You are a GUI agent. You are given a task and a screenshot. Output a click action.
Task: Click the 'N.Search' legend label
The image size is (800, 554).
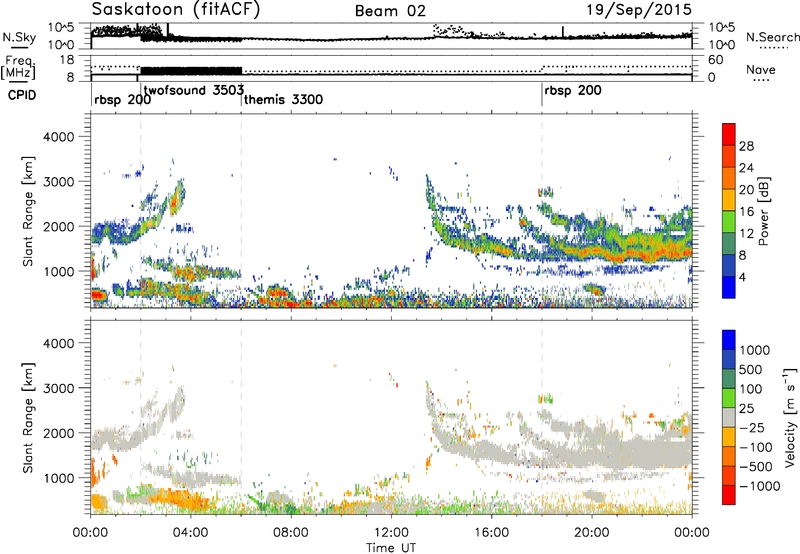click(772, 37)
